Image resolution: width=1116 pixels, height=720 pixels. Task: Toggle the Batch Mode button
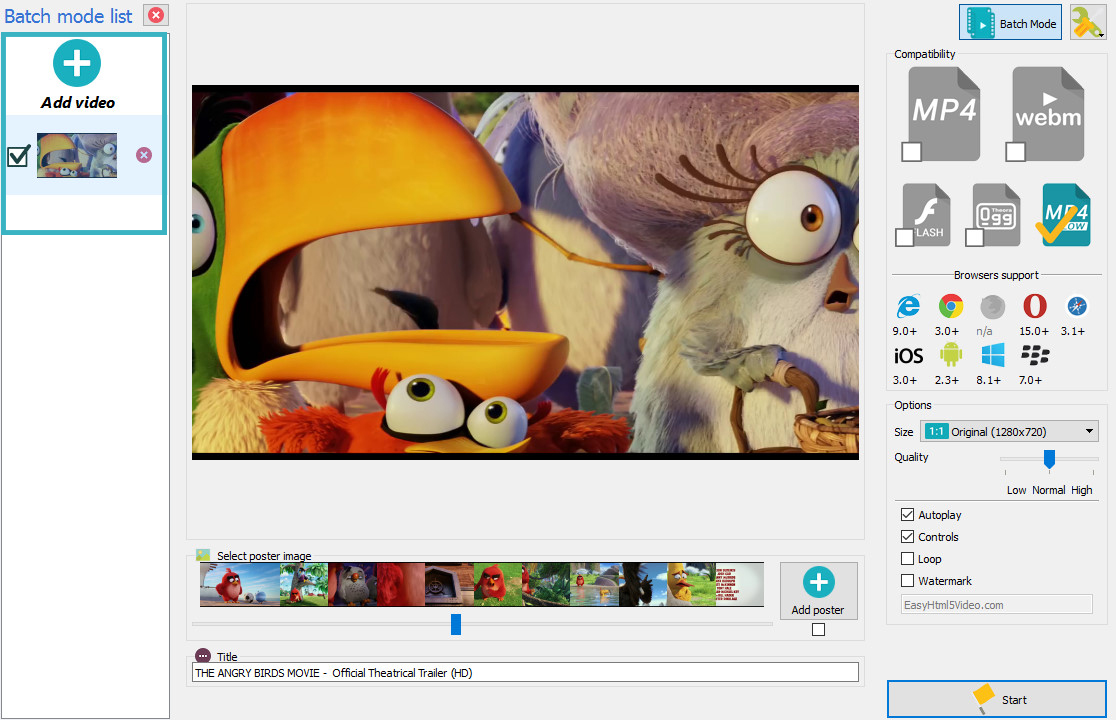1010,23
